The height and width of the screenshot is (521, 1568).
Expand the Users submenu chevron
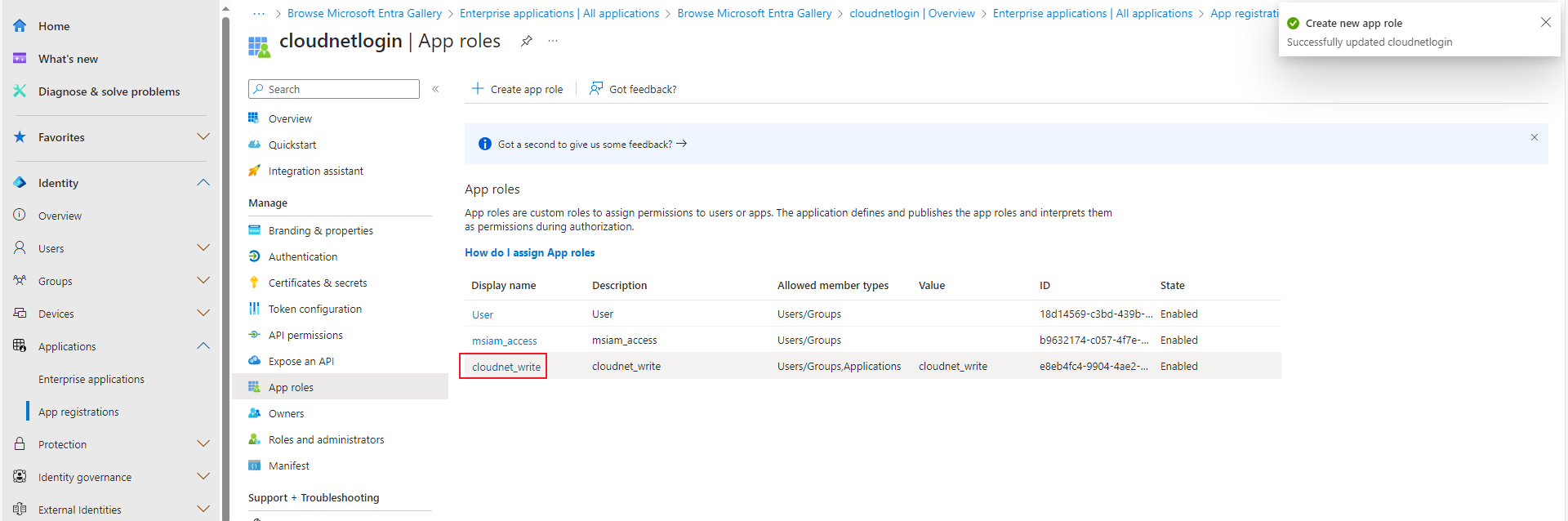coord(203,248)
